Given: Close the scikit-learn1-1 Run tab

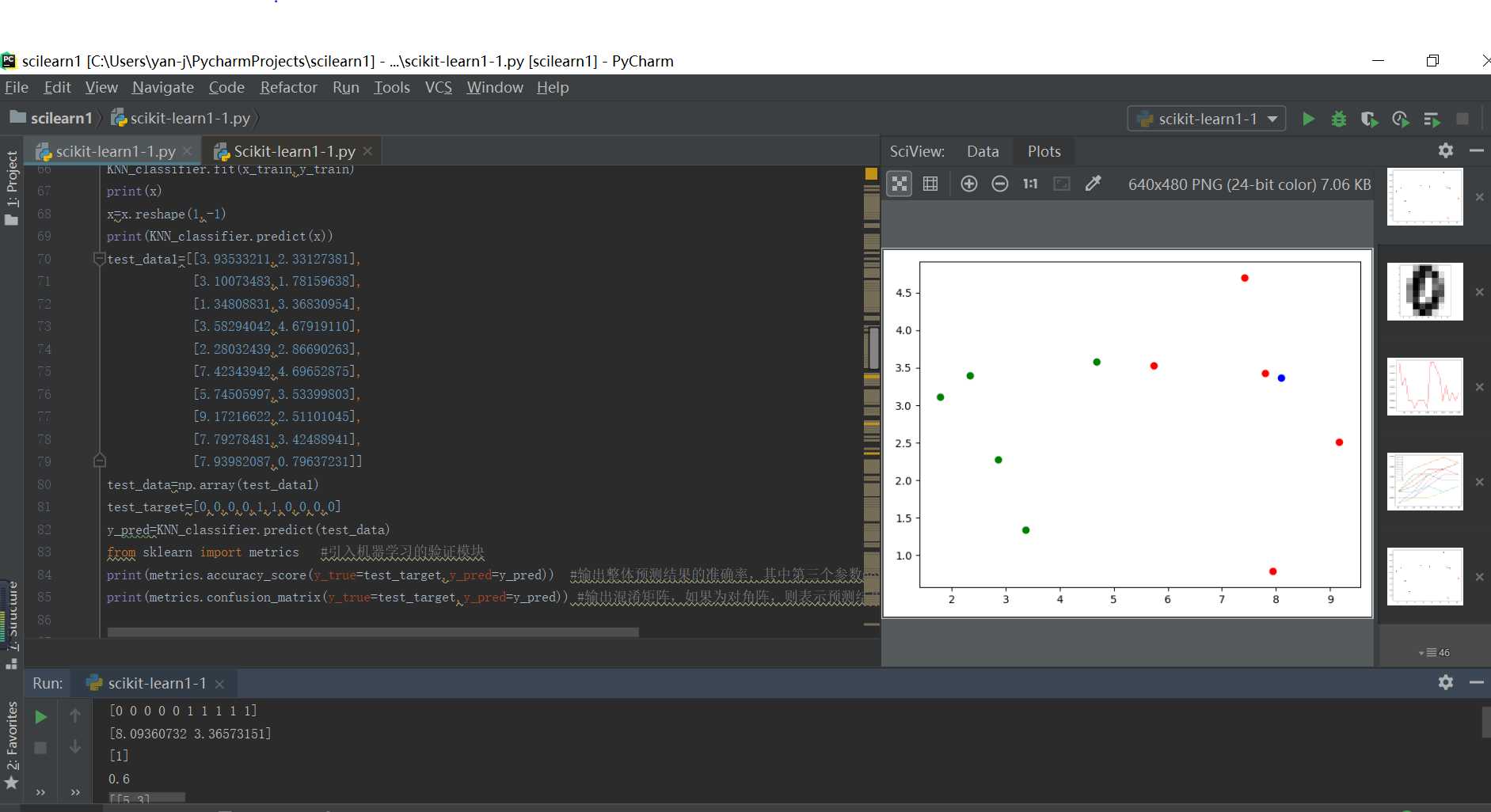Looking at the screenshot, I should [x=220, y=684].
